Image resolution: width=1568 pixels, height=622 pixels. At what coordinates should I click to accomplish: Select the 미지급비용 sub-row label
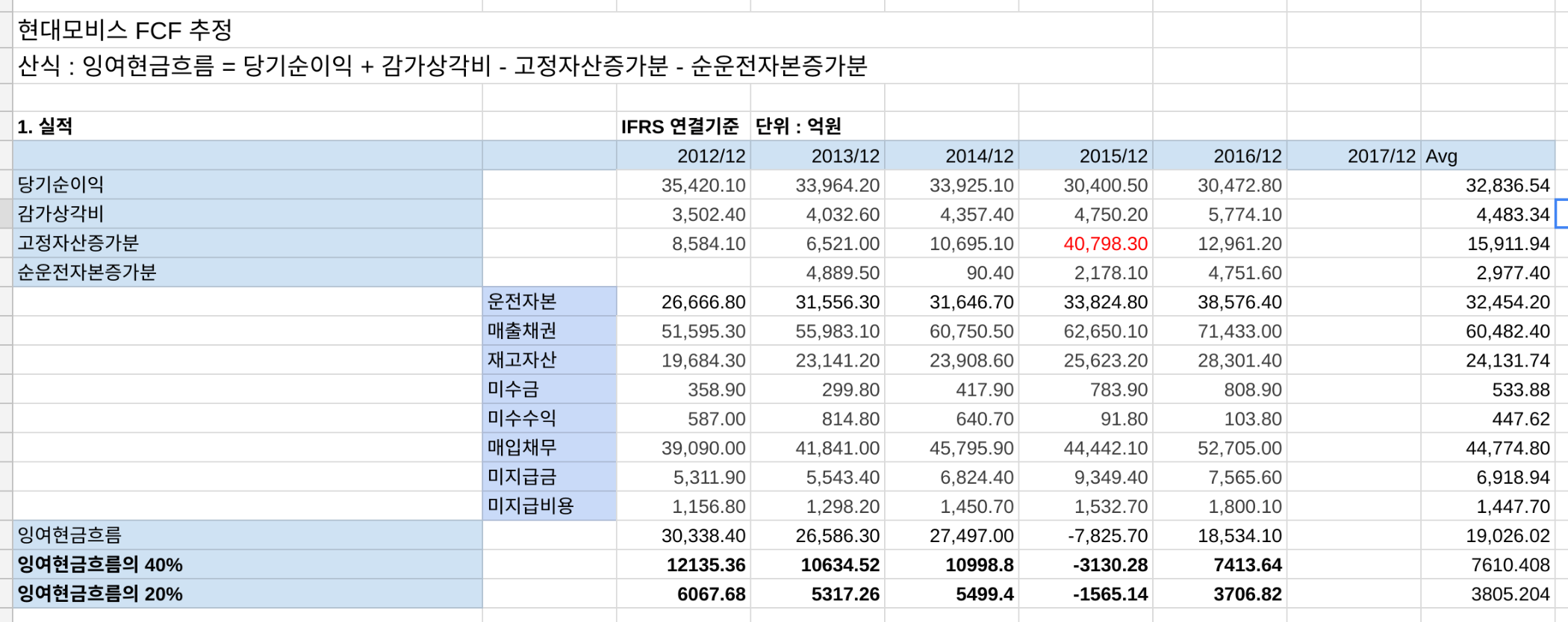click(x=550, y=506)
